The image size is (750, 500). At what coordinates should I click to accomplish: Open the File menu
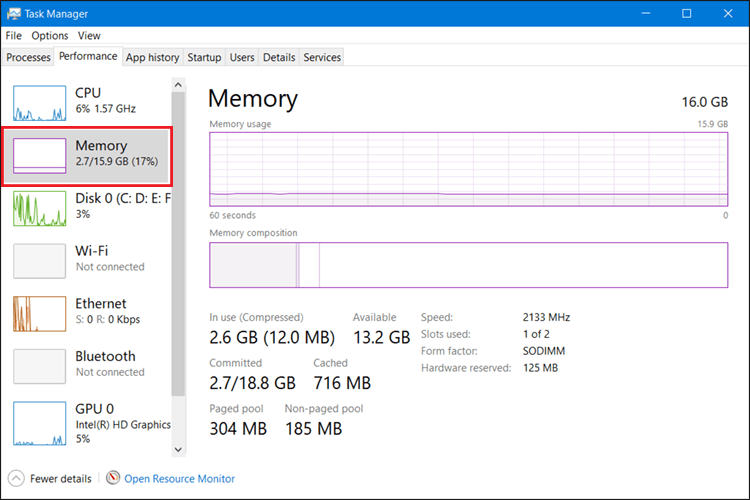[14, 36]
